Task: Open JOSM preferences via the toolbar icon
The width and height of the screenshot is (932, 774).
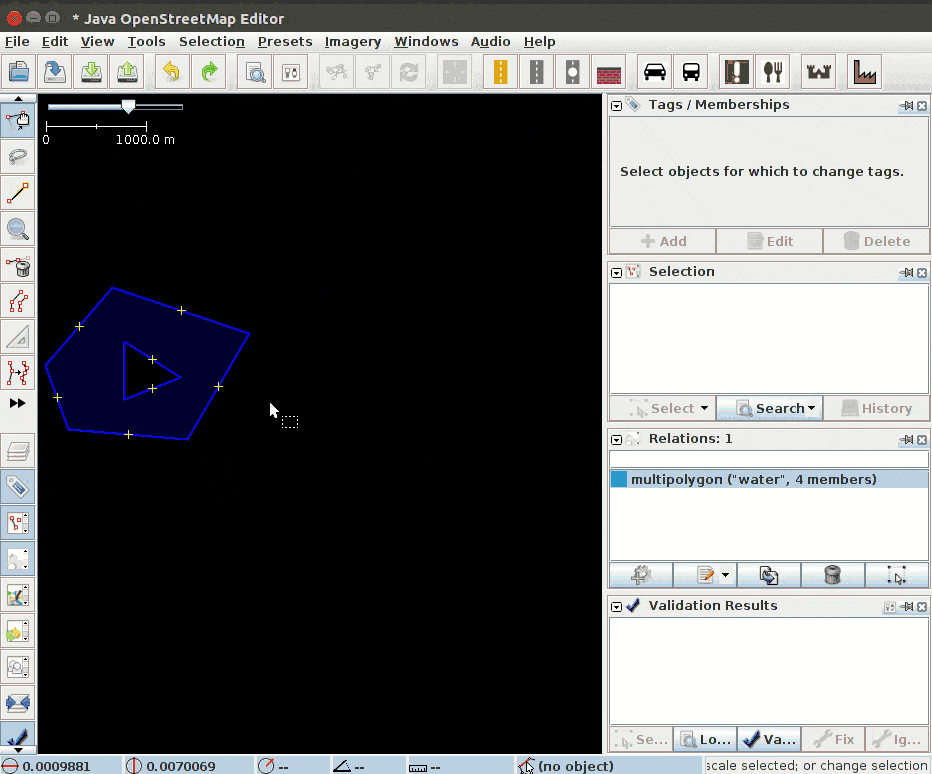Action: pyautogui.click(x=290, y=71)
